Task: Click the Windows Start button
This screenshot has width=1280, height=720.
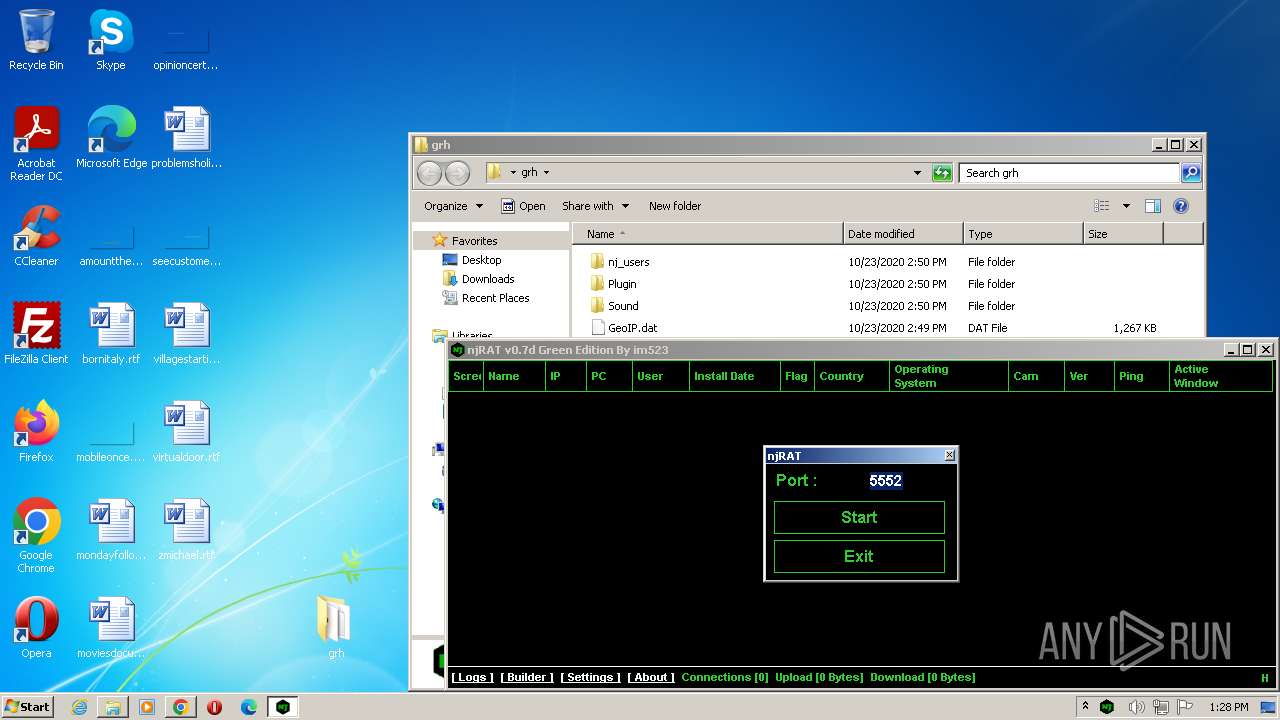Action: coord(27,707)
